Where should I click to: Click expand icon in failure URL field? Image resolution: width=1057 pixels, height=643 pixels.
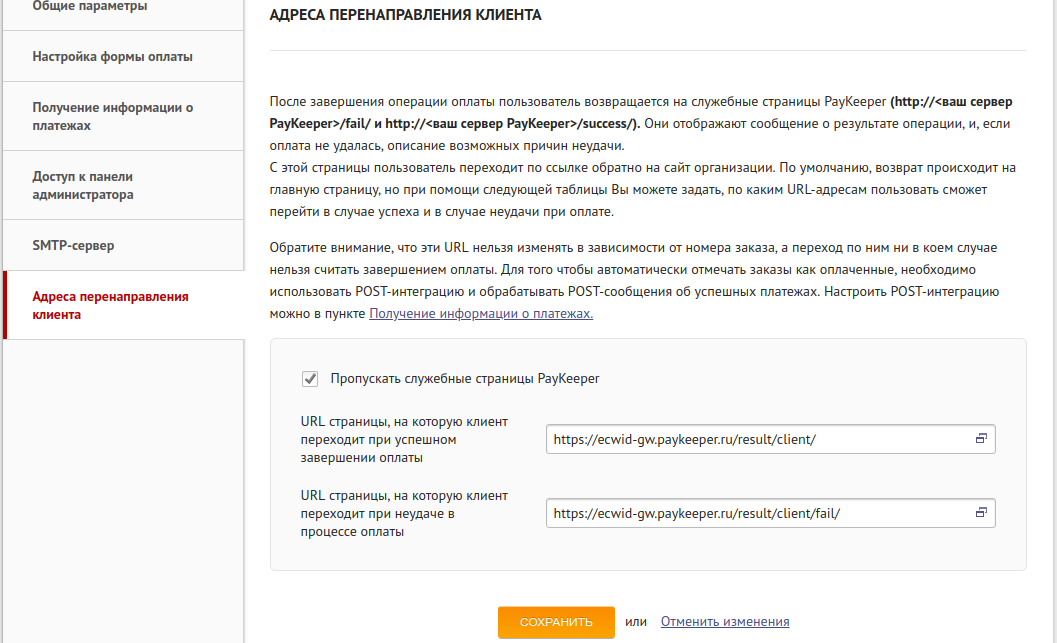pos(981,513)
